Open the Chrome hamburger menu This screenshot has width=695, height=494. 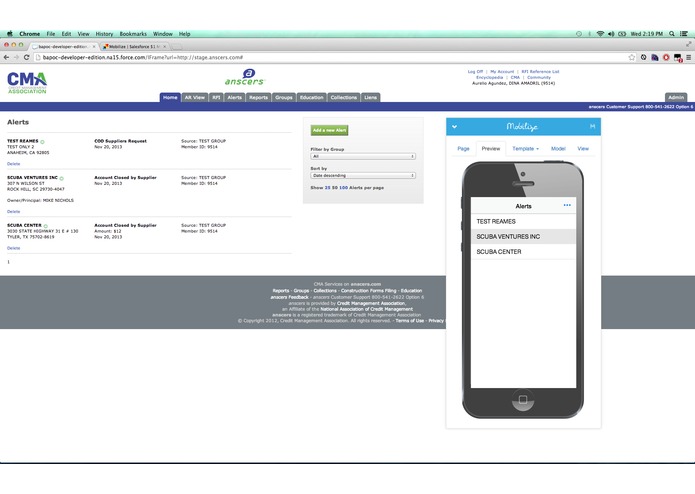(688, 58)
